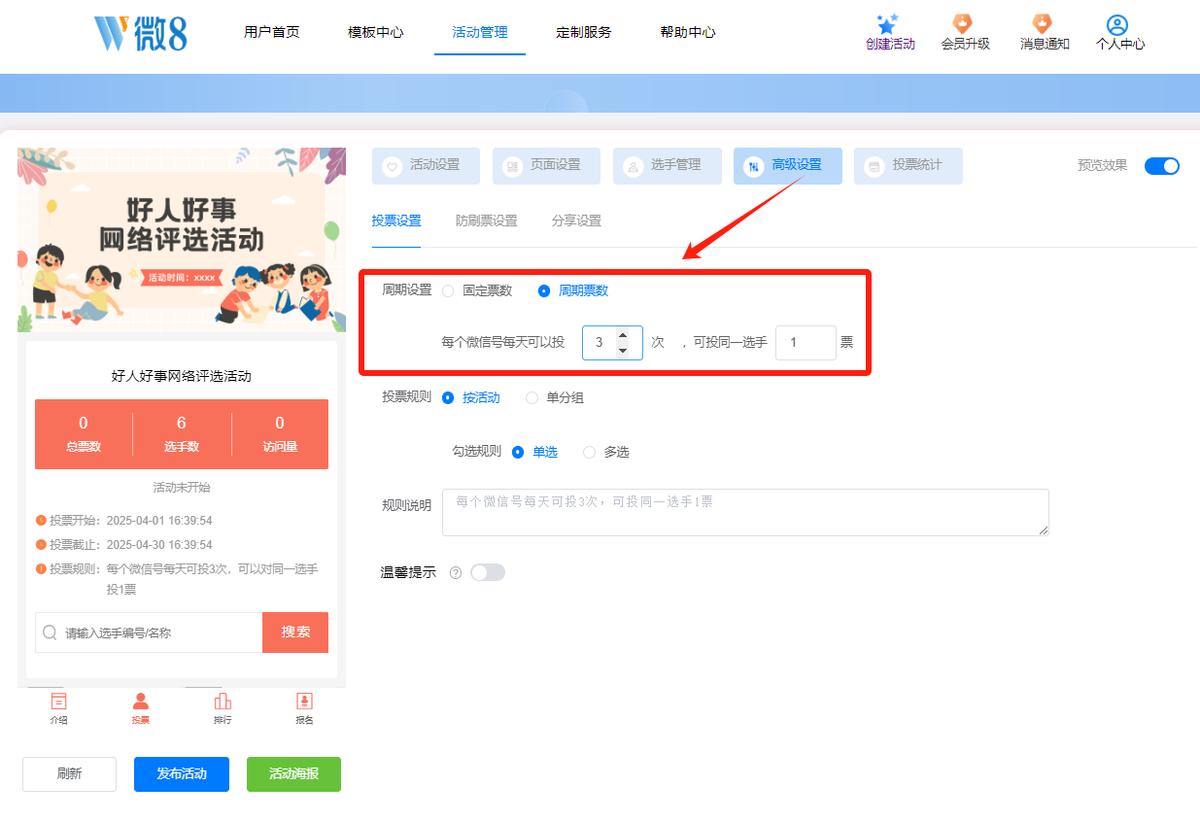
Task: Click the 刷新 button
Action: [69, 774]
